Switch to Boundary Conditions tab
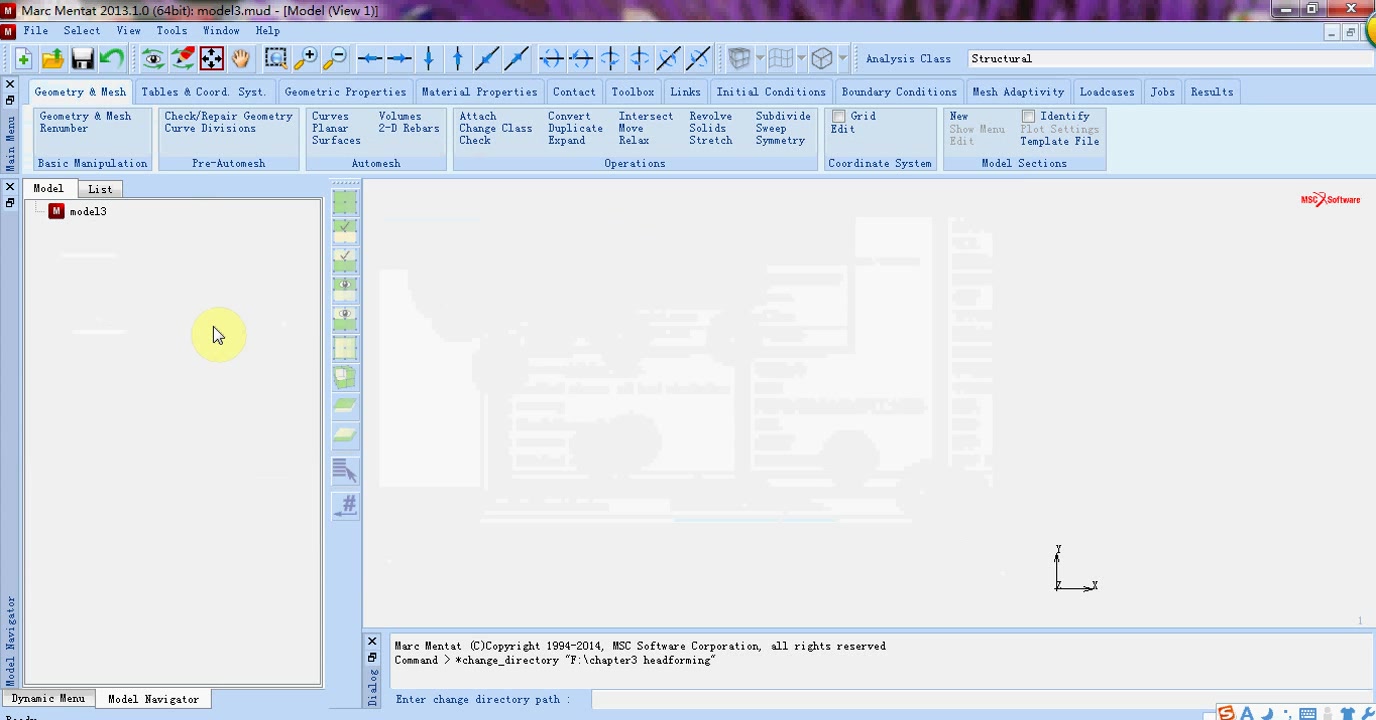Image resolution: width=1376 pixels, height=720 pixels. 899,92
